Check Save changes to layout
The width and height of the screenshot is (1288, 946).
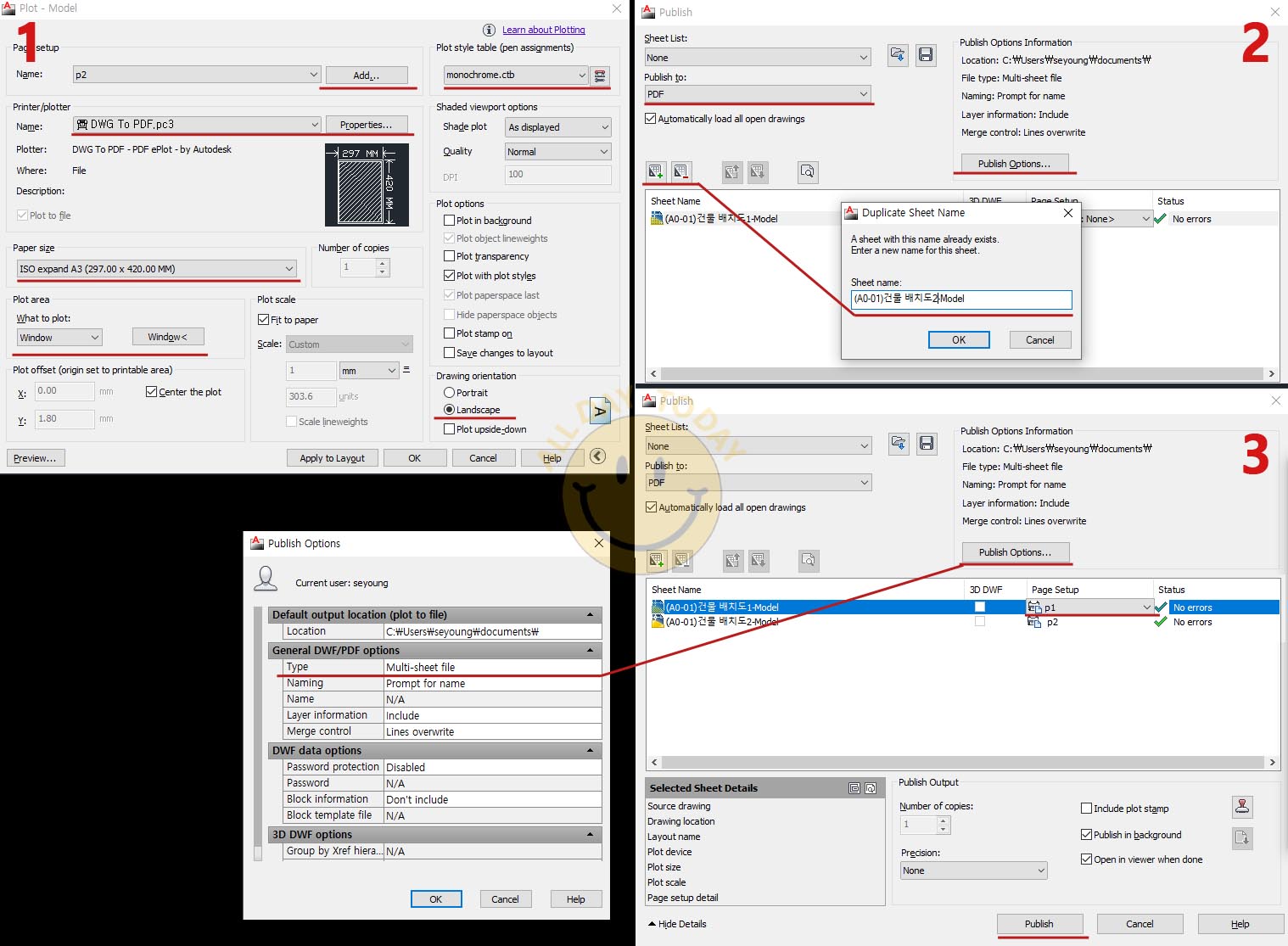click(x=450, y=353)
